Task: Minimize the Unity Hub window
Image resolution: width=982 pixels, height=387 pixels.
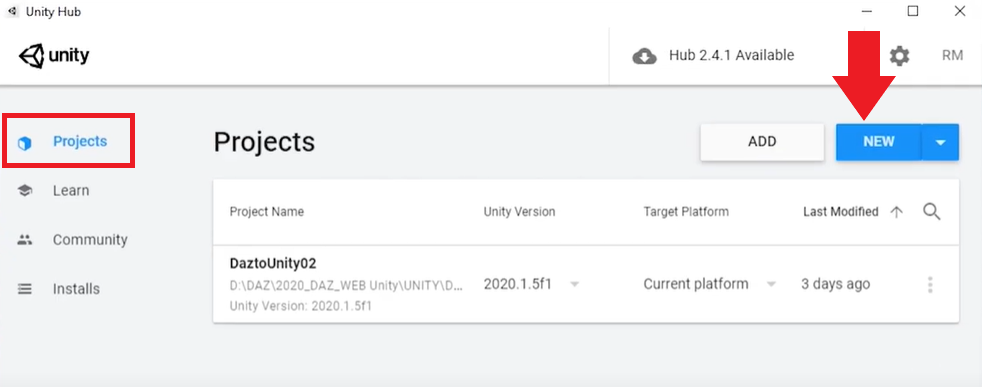Action: (x=867, y=11)
